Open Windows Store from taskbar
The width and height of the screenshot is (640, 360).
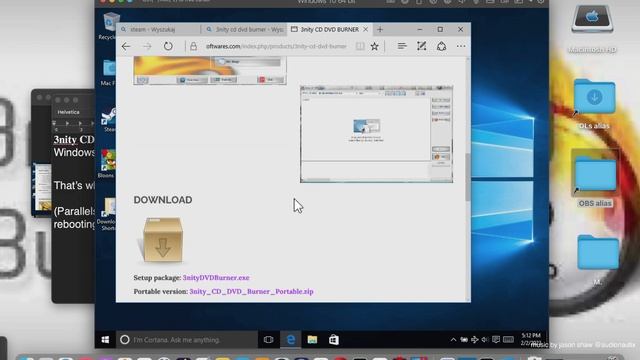click(x=334, y=340)
